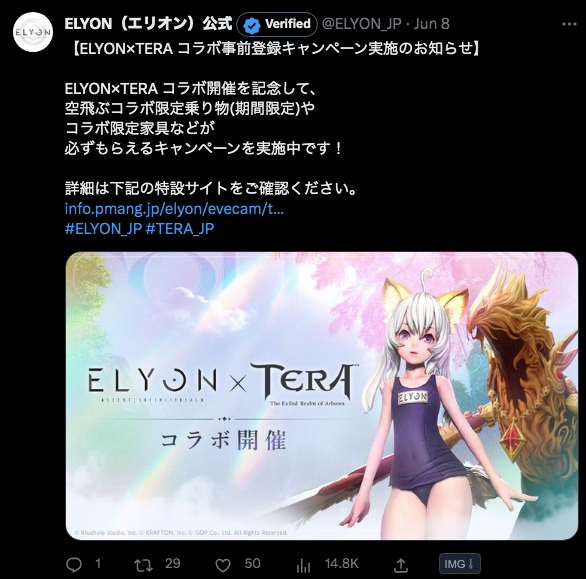The height and width of the screenshot is (579, 586).
Task: Open the info.pmang.jp/elyon link
Action: click(174, 209)
